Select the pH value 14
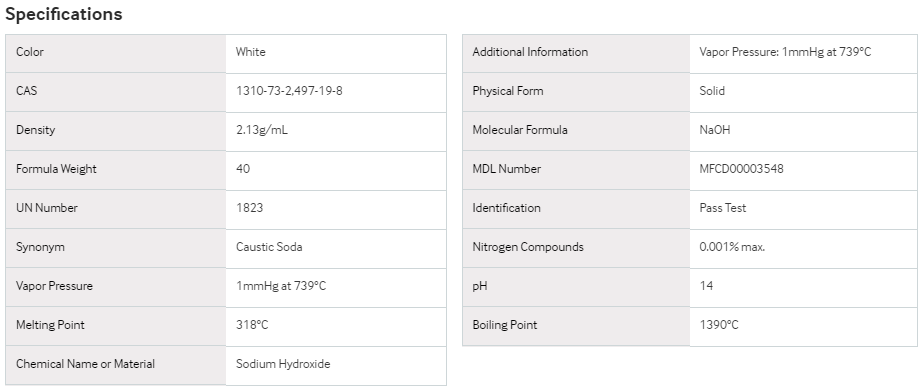924x392 pixels. click(706, 286)
